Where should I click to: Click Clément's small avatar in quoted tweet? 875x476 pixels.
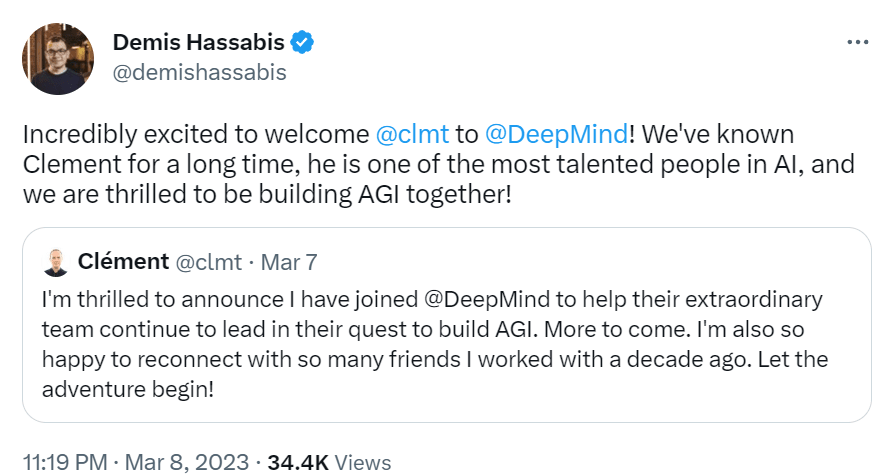[56, 263]
